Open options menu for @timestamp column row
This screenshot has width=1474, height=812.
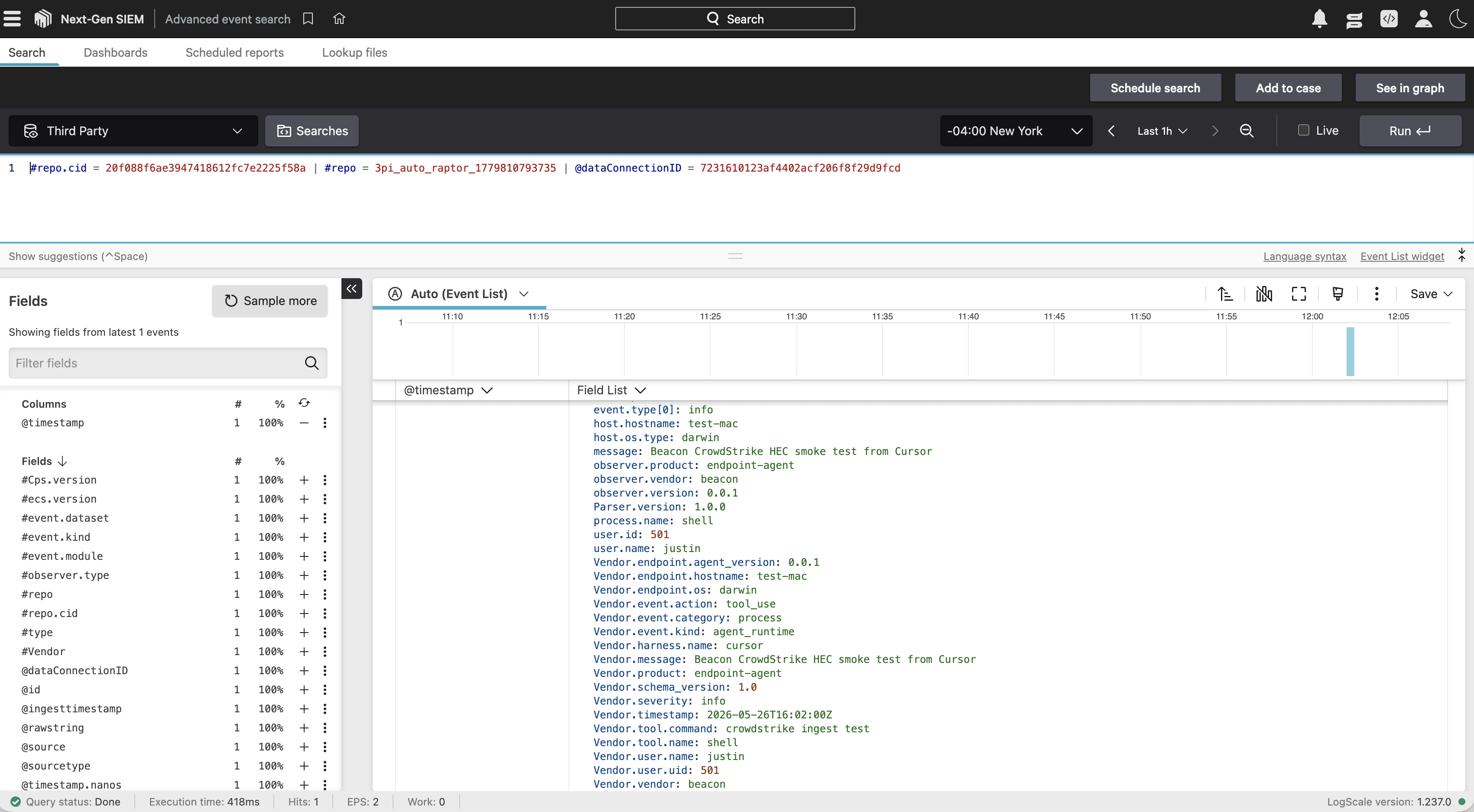tap(325, 423)
